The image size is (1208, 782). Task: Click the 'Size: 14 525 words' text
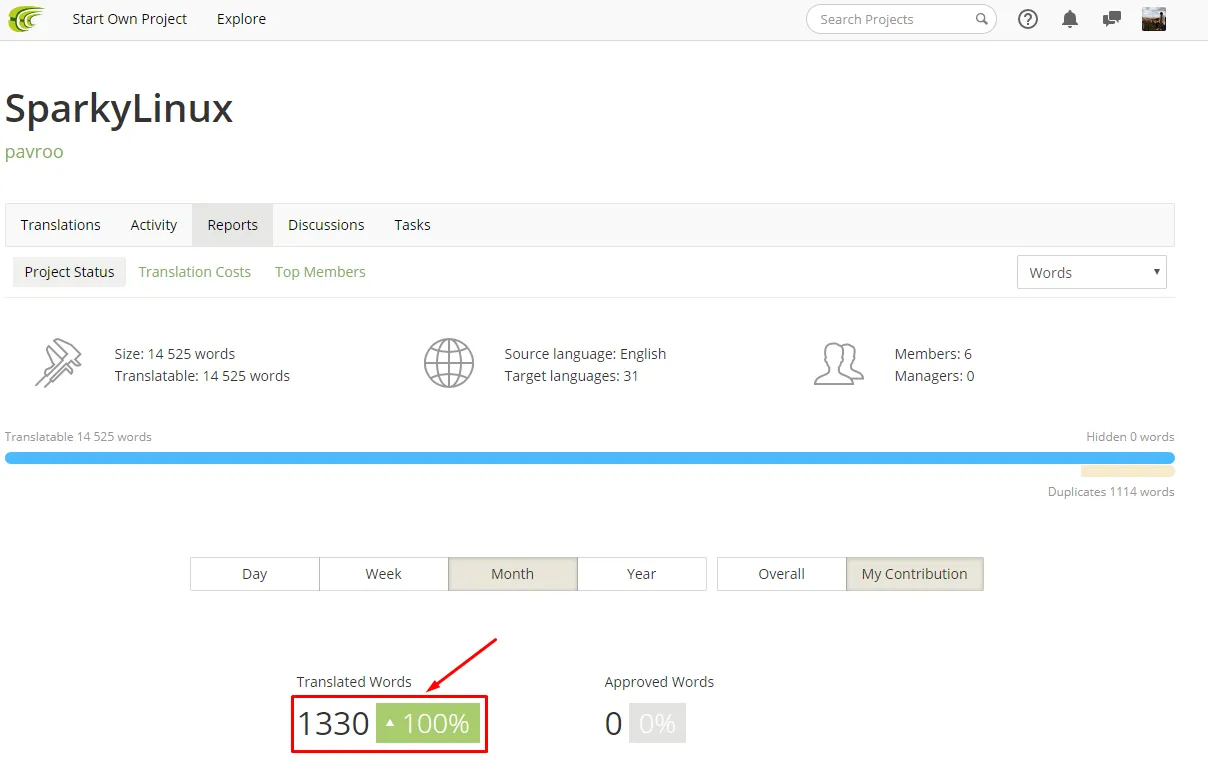tap(175, 354)
